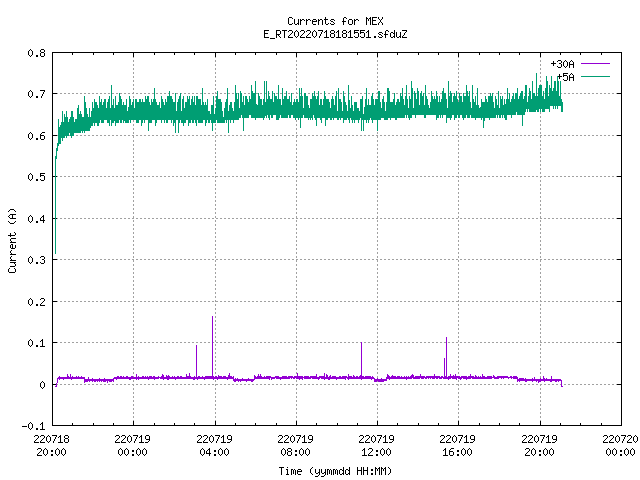Click the +5A legend label
The height and width of the screenshot is (480, 640).
pos(566,77)
